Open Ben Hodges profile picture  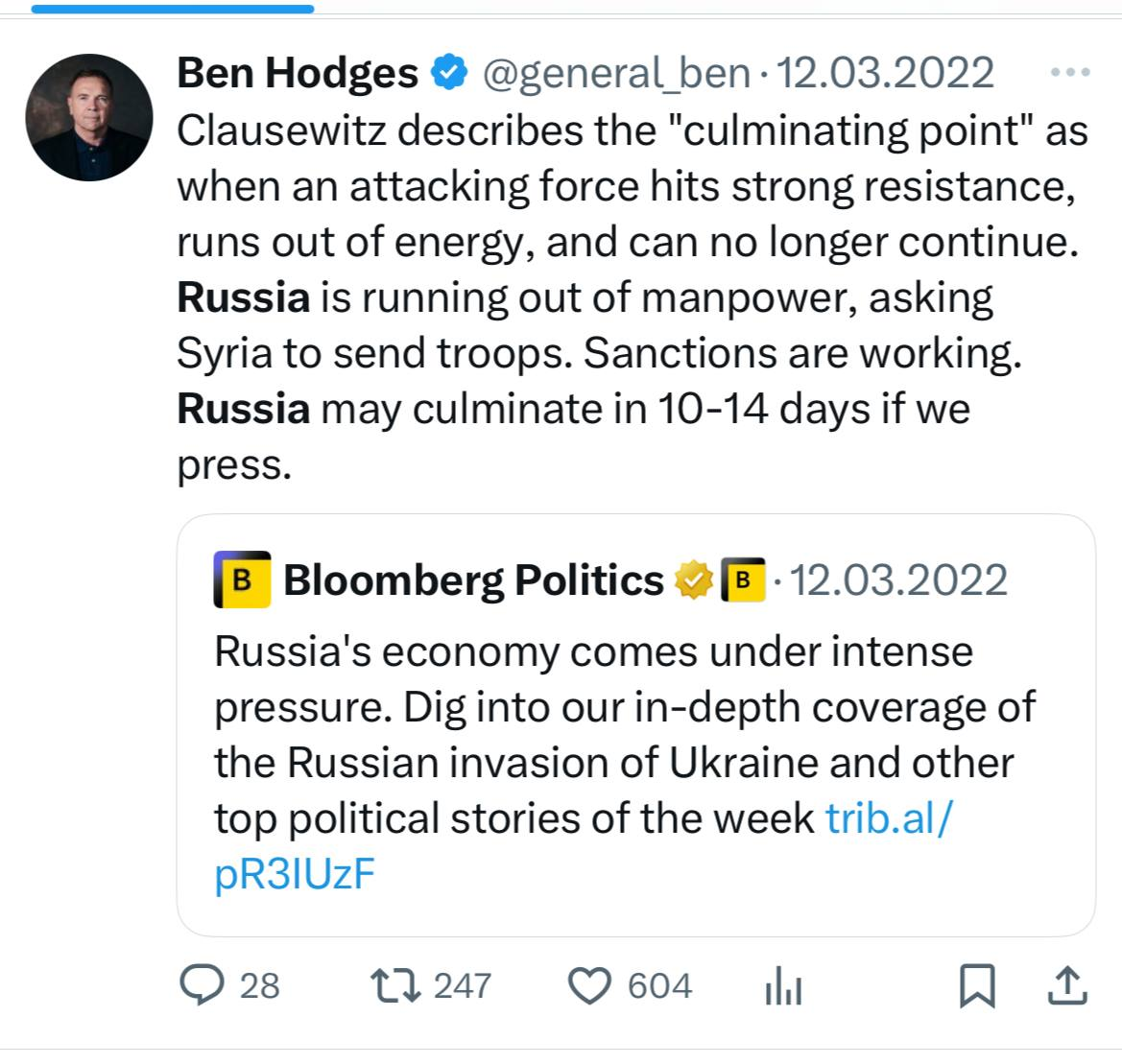(89, 117)
